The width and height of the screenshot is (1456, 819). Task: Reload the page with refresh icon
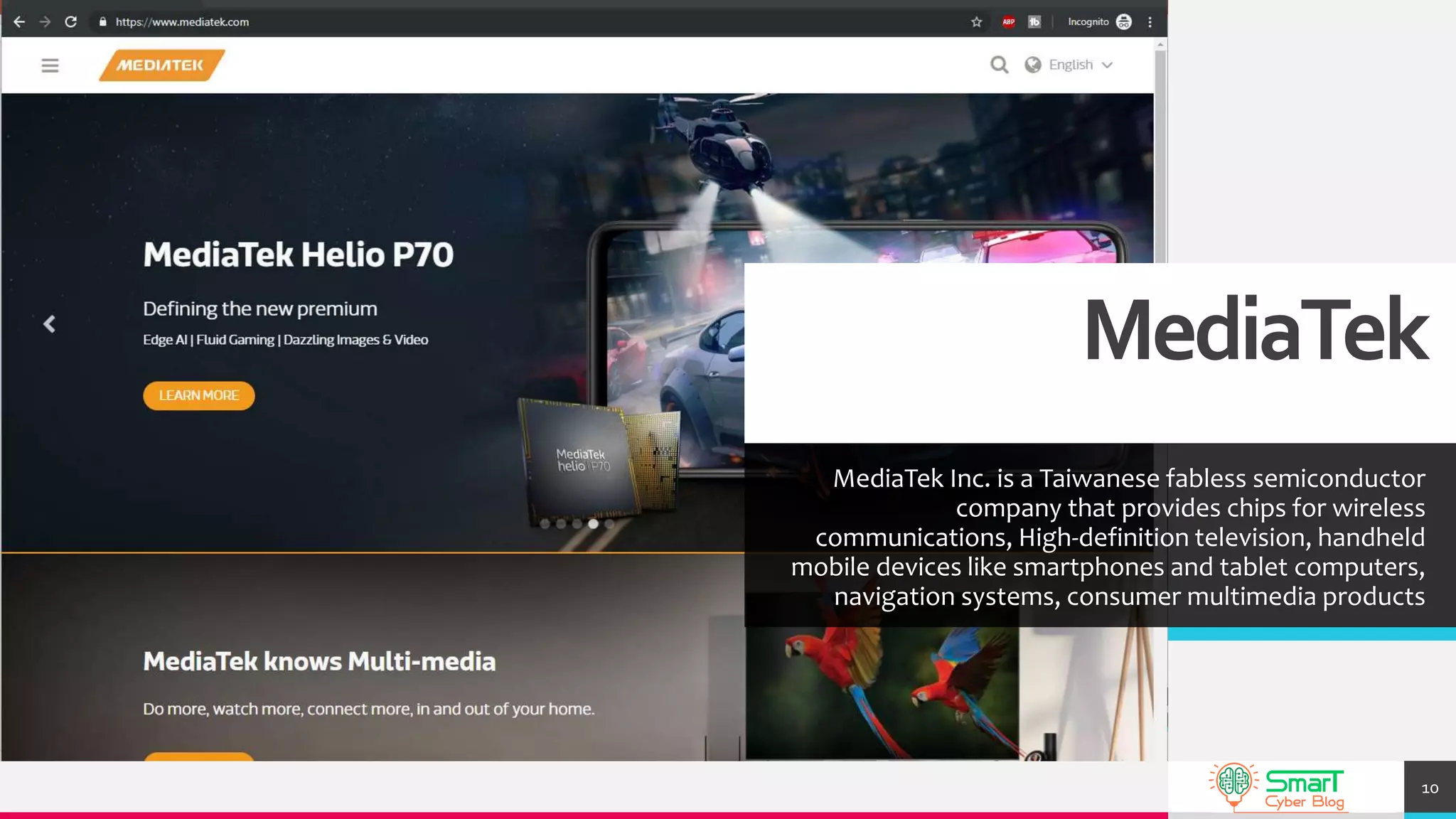click(x=70, y=22)
